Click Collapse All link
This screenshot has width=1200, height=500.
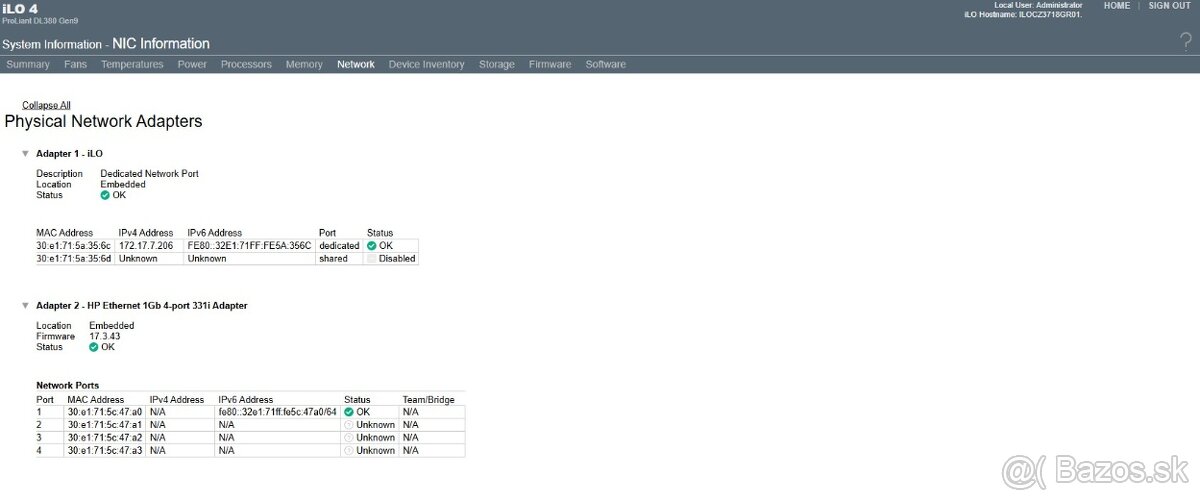click(46, 105)
